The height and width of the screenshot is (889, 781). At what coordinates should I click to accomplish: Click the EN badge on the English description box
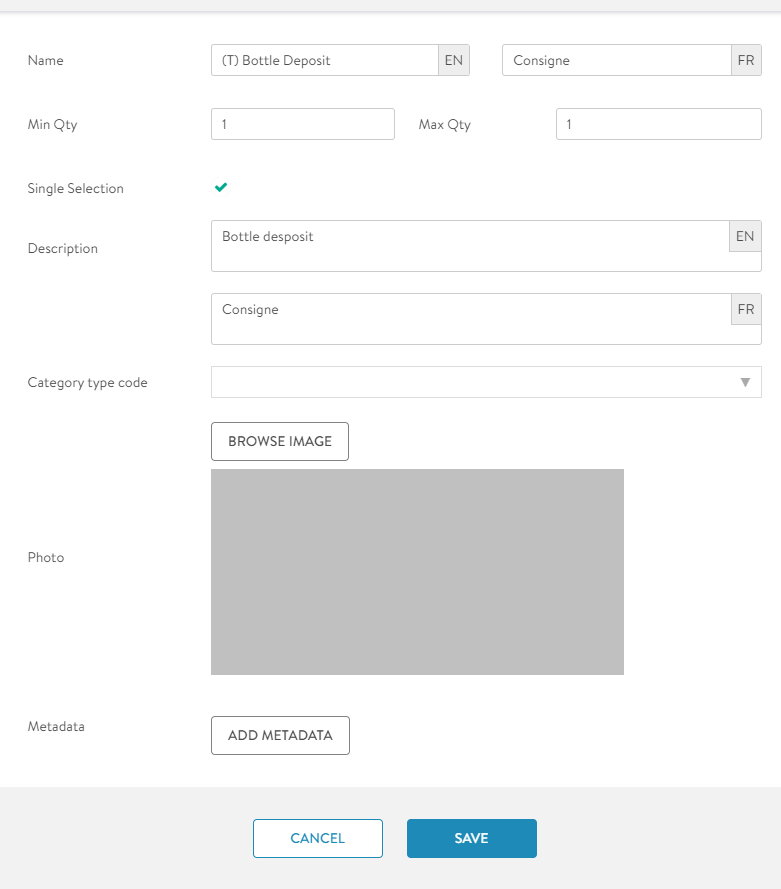pyautogui.click(x=745, y=237)
